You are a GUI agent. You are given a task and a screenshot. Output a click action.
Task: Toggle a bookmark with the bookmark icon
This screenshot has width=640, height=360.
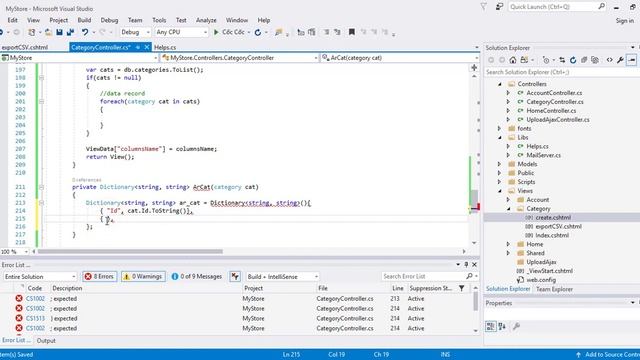point(351,32)
